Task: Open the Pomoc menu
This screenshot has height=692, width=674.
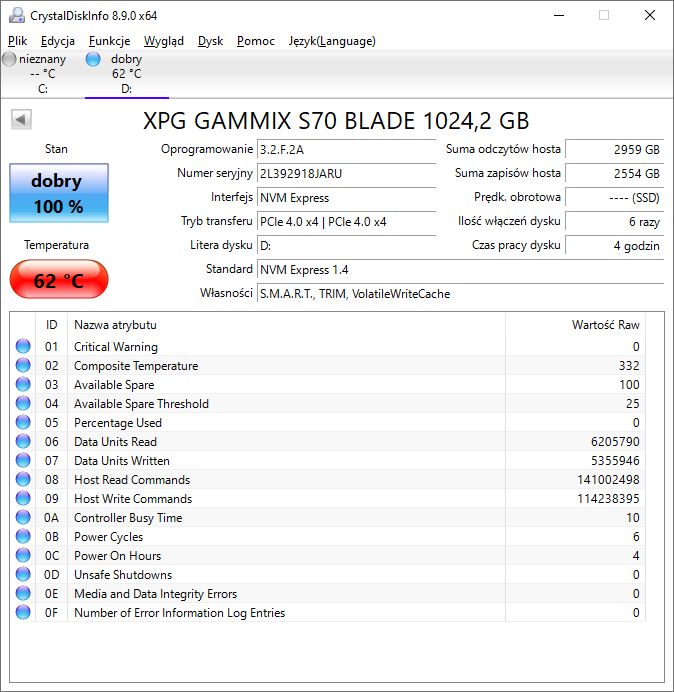Action: pos(256,41)
